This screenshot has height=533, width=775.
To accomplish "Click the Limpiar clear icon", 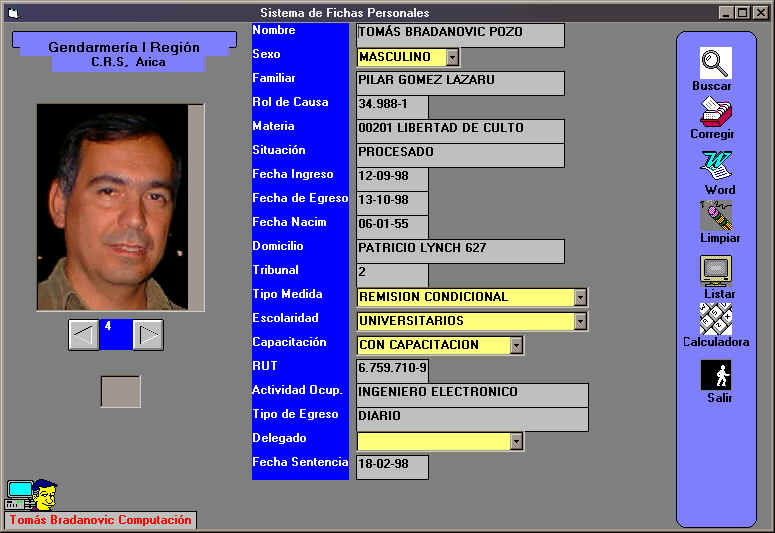I will (x=716, y=215).
